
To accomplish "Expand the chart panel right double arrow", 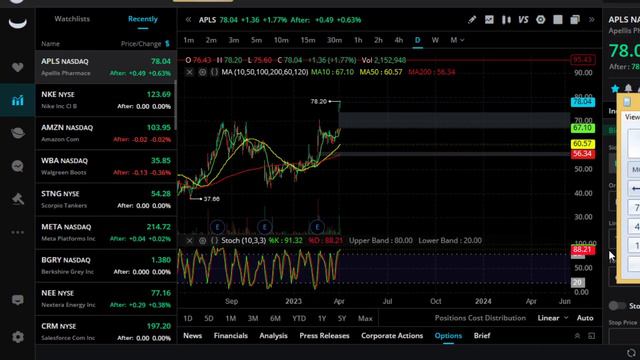I will click(x=591, y=20).
